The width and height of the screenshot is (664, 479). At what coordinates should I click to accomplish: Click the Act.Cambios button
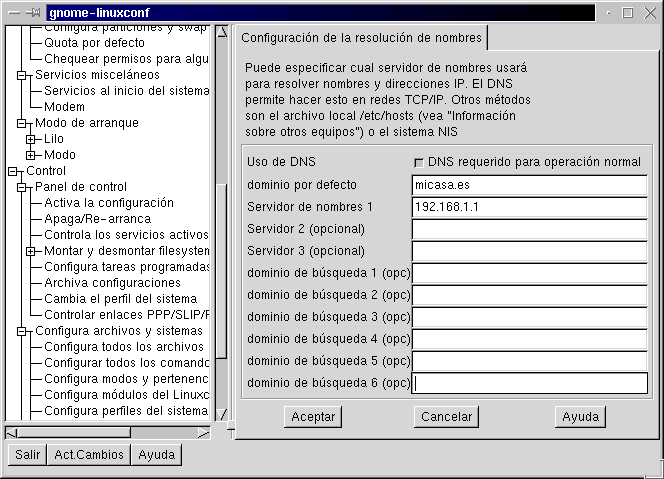tap(89, 455)
